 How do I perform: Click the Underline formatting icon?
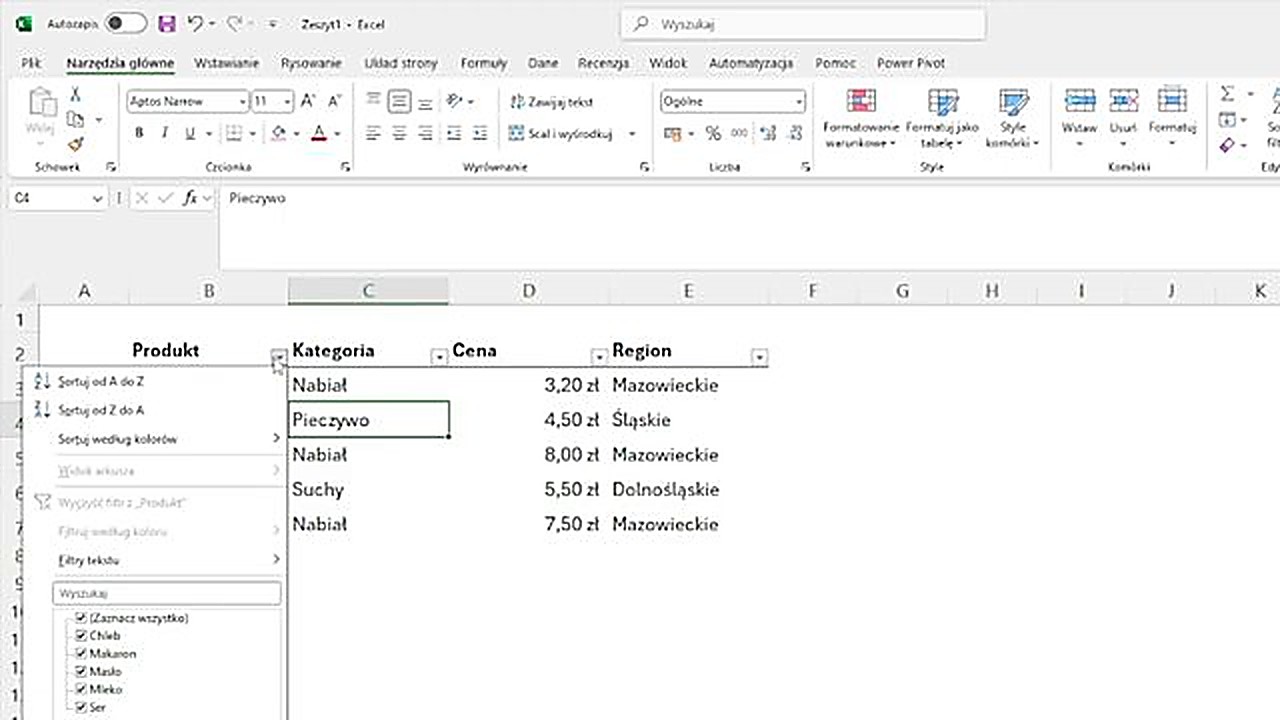click(x=189, y=134)
